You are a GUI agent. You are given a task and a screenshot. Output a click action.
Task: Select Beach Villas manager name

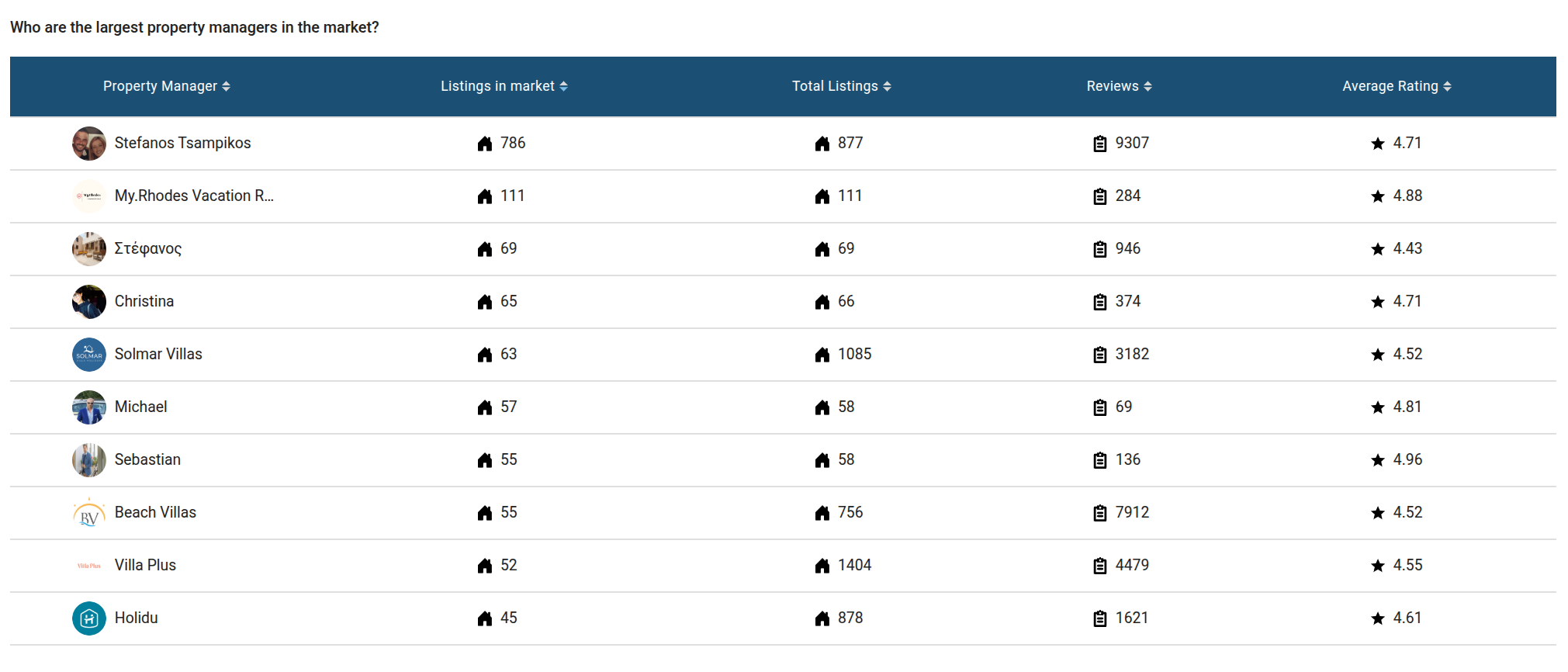click(x=155, y=512)
